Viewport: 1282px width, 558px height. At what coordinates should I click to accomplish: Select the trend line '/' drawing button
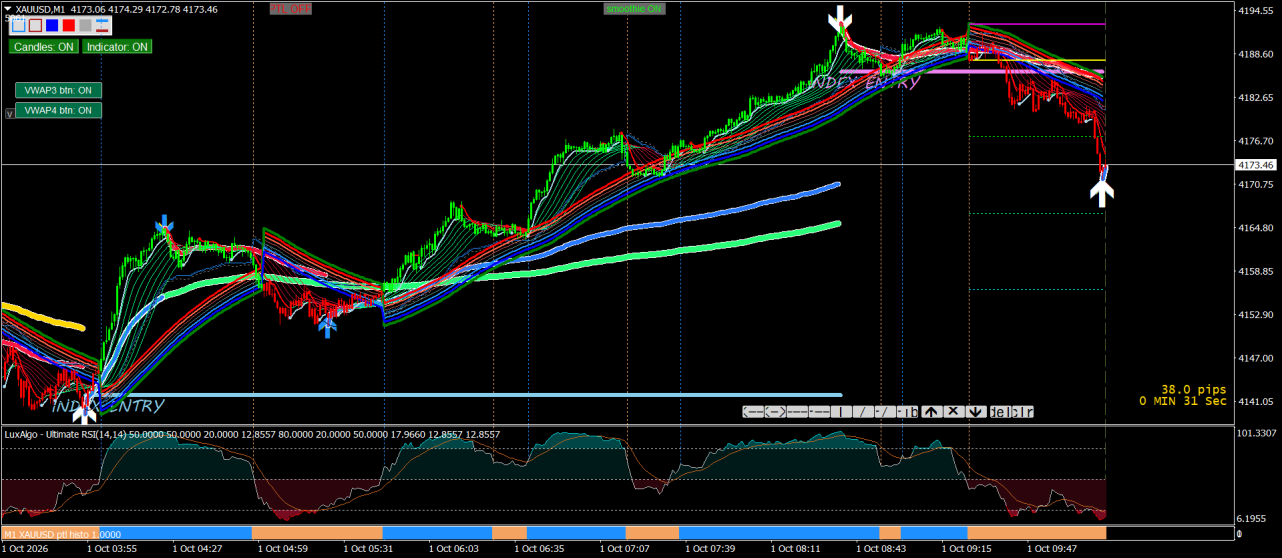[x=863, y=412]
